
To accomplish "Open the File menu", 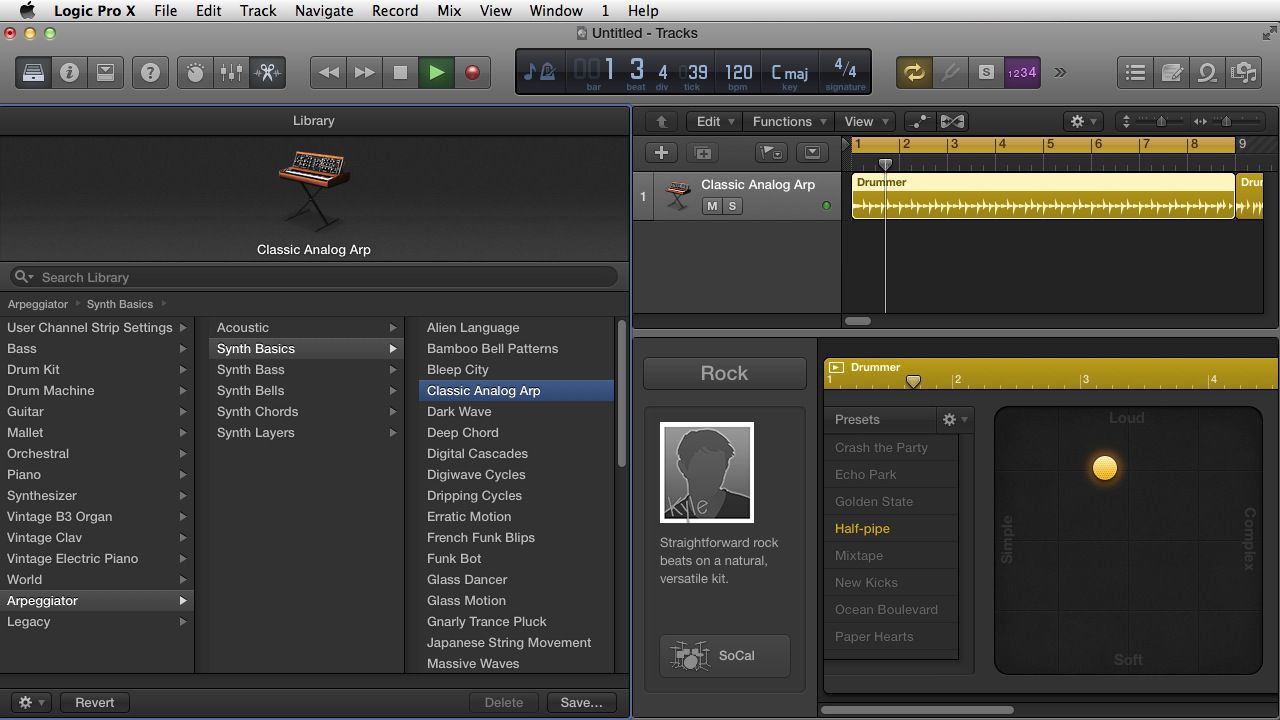I will [165, 11].
